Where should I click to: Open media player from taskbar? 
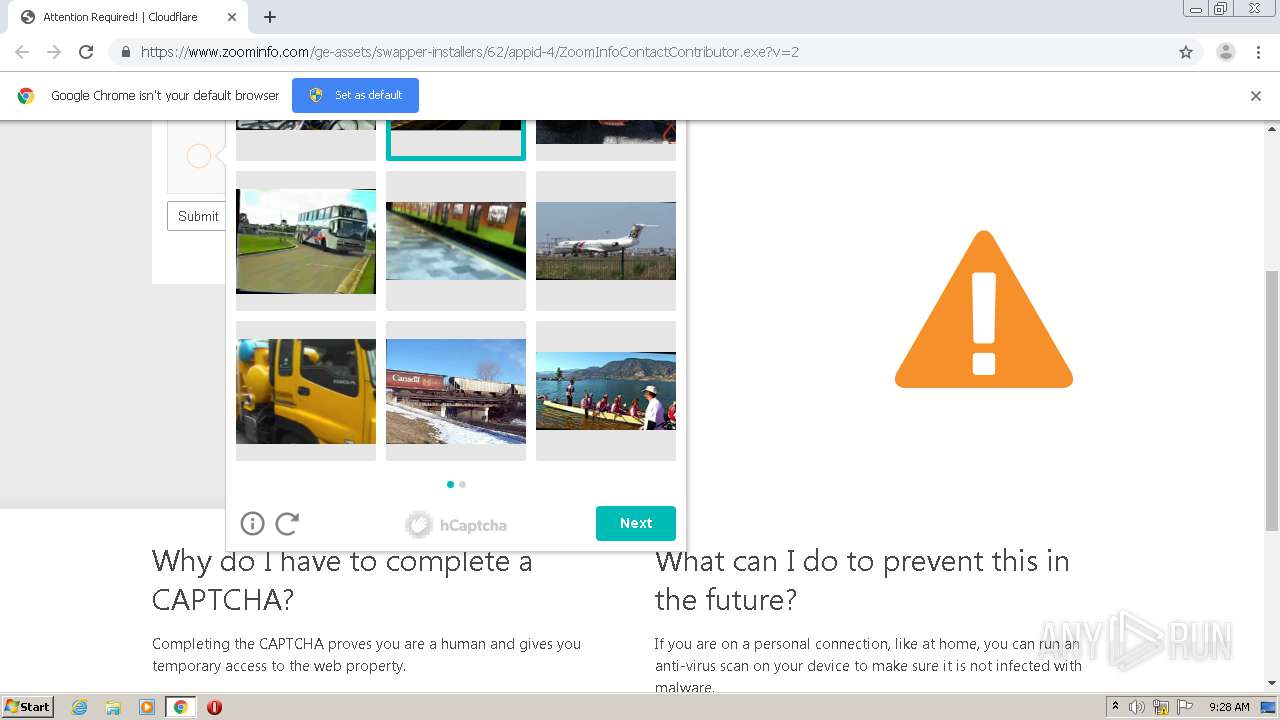click(x=146, y=707)
